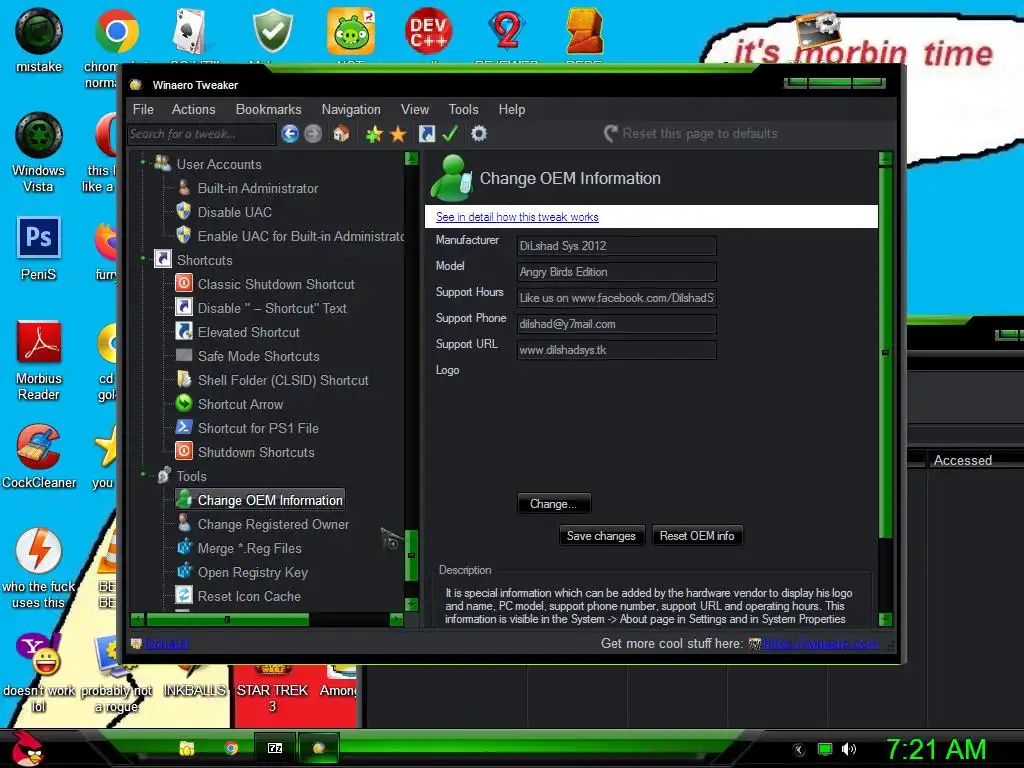
Task: Select Classic Shutdown Shortcut
Action: click(276, 284)
